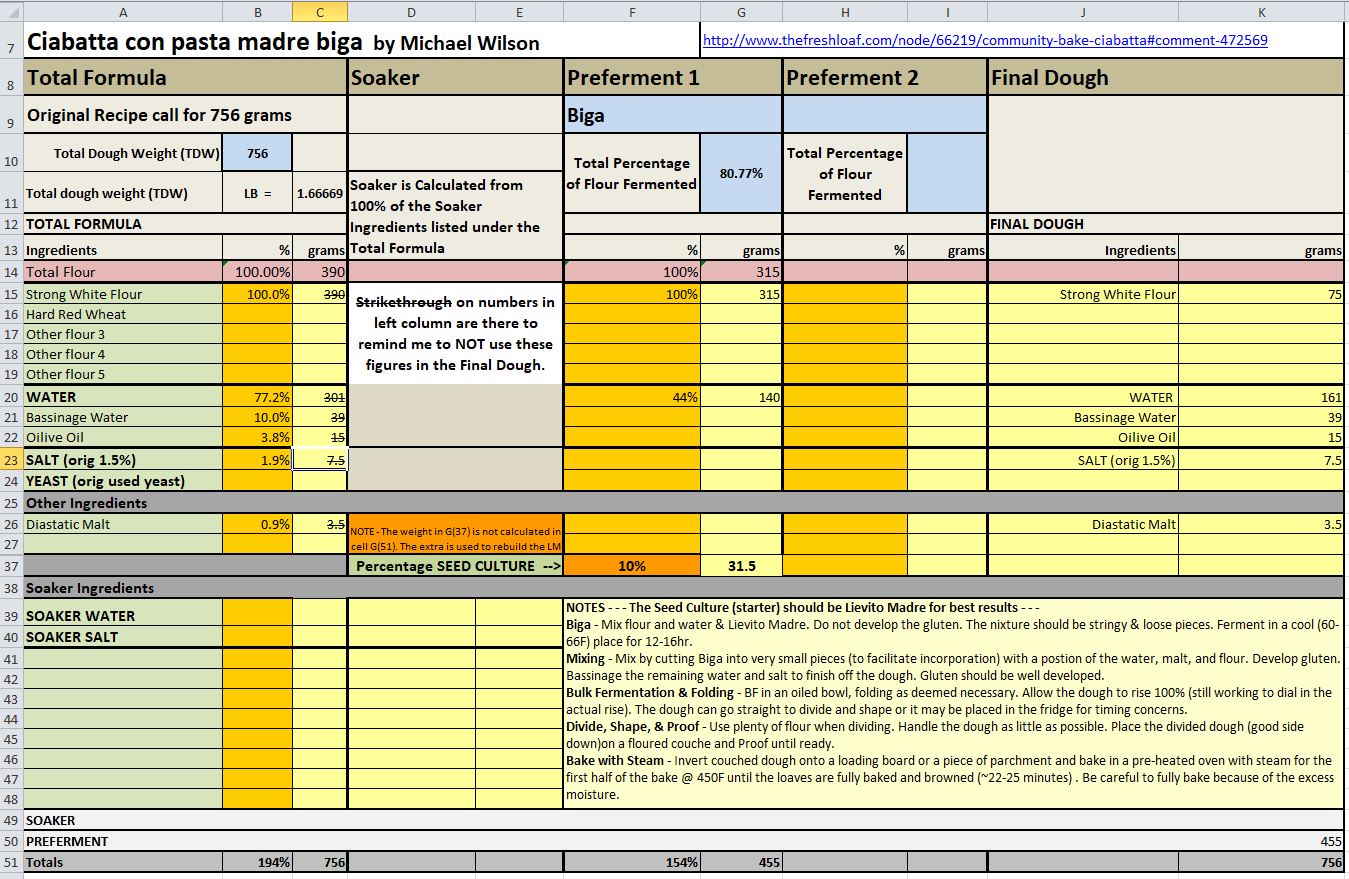Select the SOAKER WATER label cell
This screenshot has height=879, width=1349.
click(x=122, y=616)
